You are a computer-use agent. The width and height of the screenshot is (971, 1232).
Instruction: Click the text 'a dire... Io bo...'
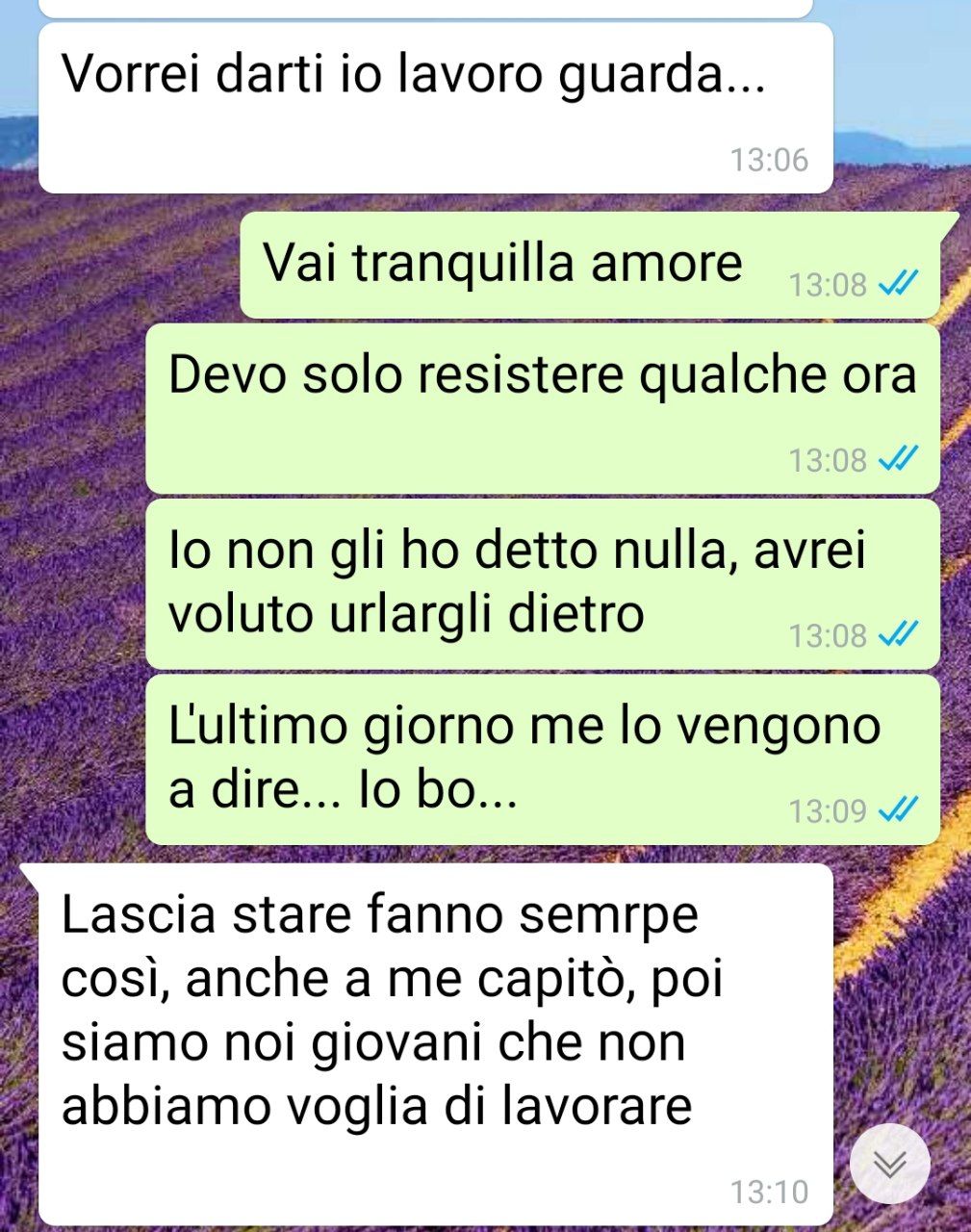pos(344,790)
